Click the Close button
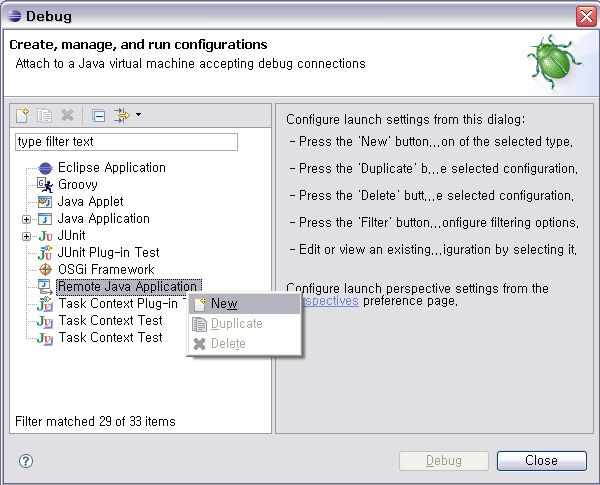 (541, 461)
